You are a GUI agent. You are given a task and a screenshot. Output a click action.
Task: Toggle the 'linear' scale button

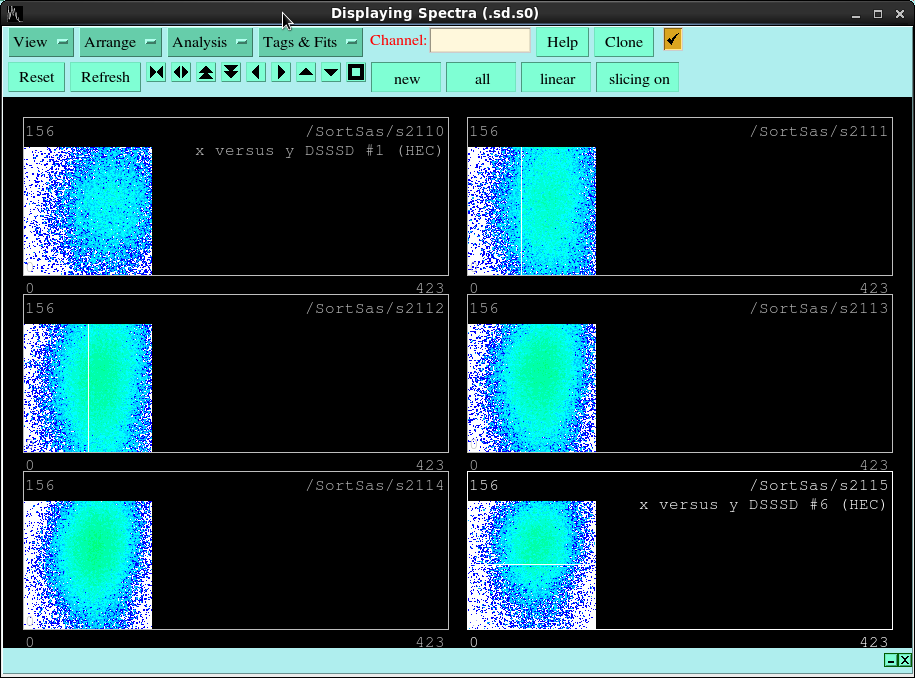(x=557, y=79)
